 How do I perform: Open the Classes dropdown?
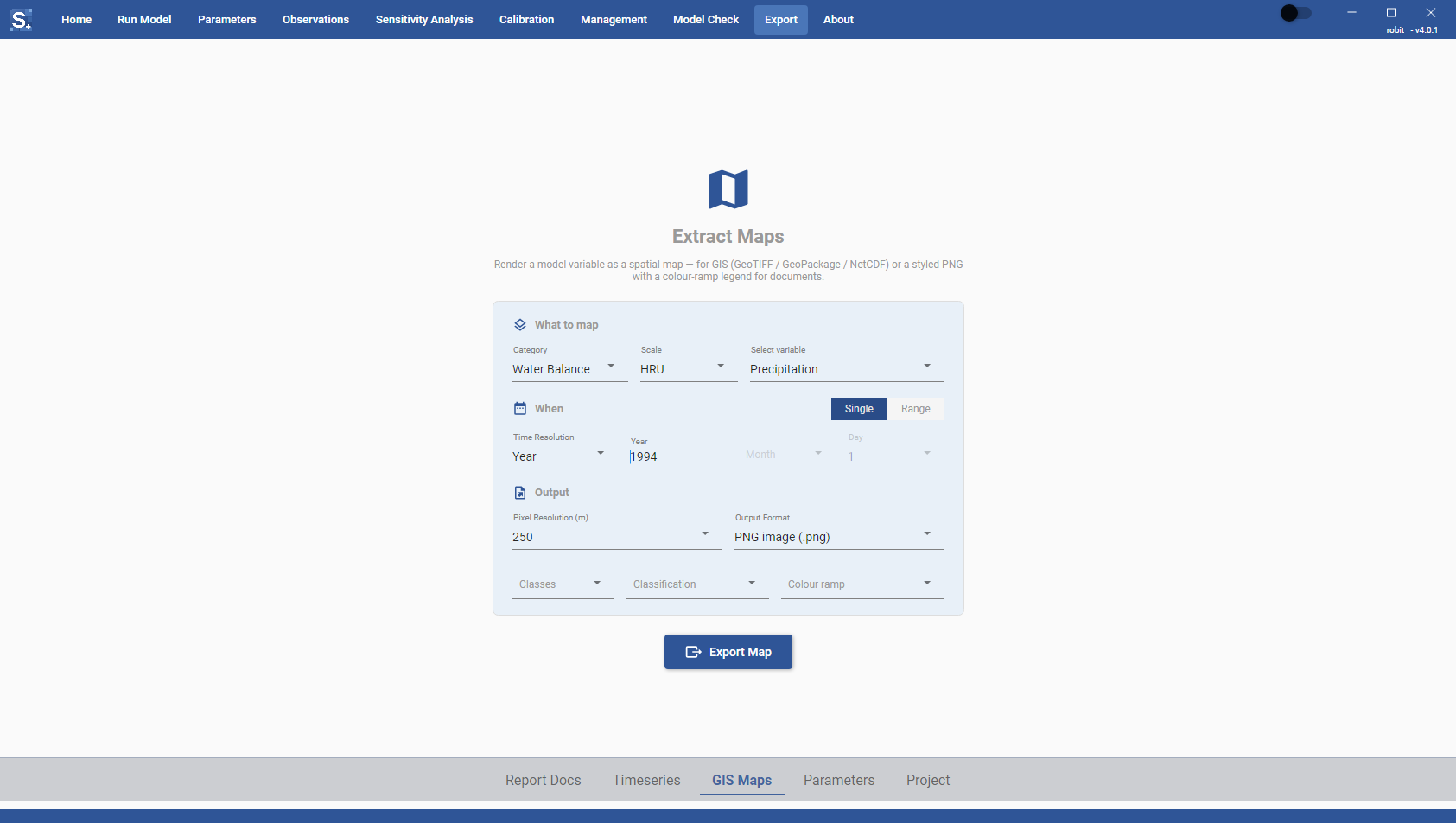563,584
